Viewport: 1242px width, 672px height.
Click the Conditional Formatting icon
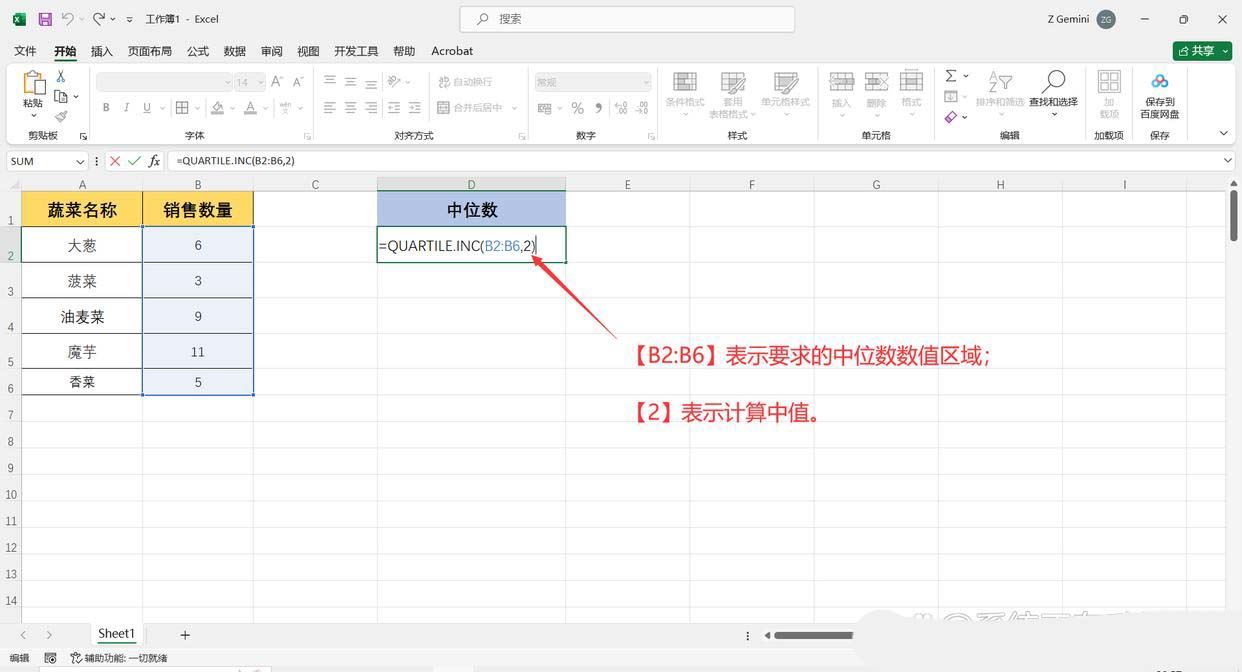click(x=685, y=82)
